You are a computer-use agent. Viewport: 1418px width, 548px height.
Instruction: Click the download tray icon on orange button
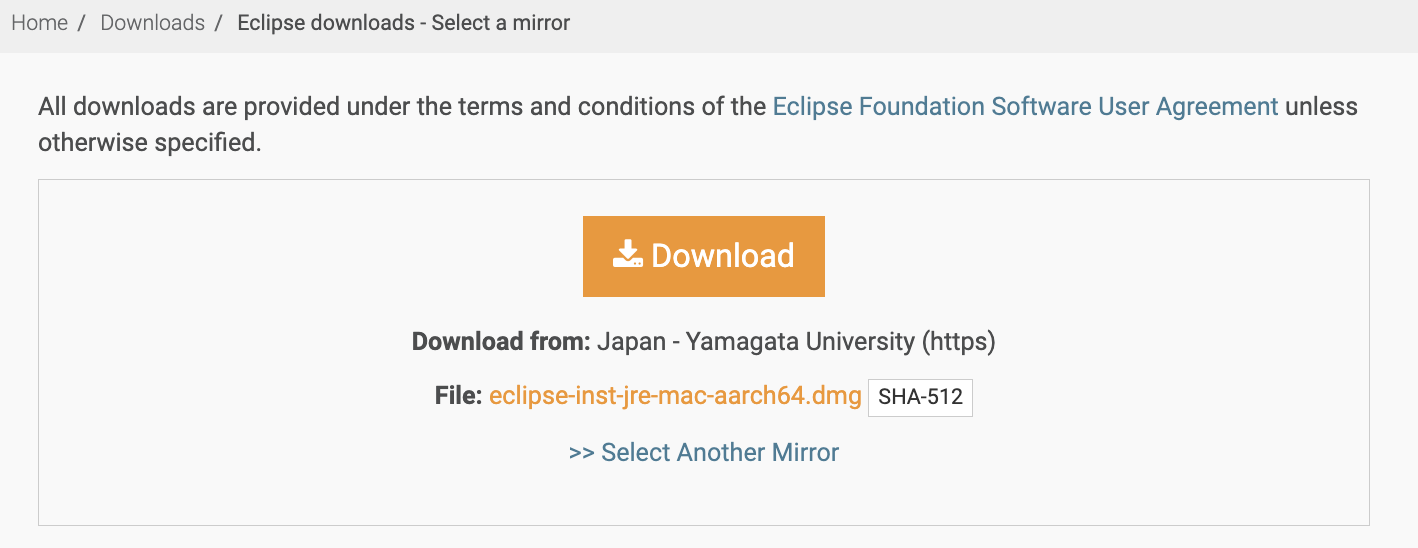click(628, 255)
